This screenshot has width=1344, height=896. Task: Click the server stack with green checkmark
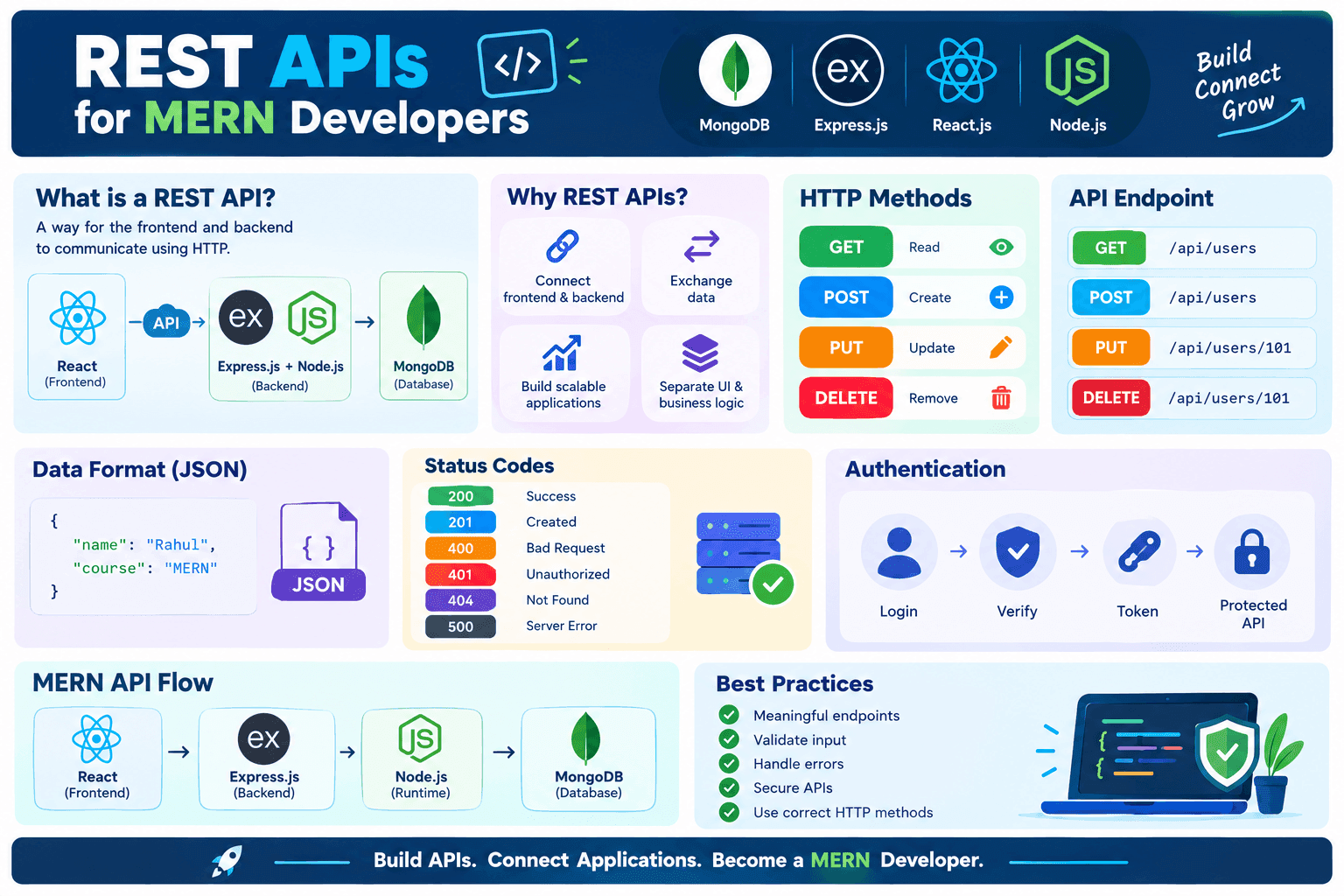click(744, 557)
